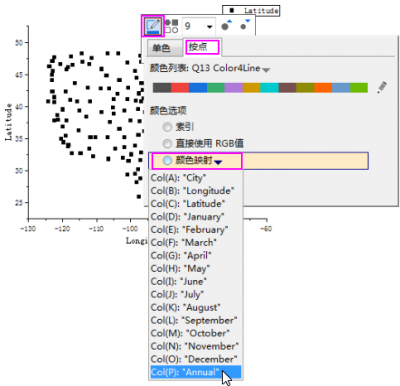Choose Col(P): "Annual" from the list
This screenshot has width=400, height=386.
[195, 372]
